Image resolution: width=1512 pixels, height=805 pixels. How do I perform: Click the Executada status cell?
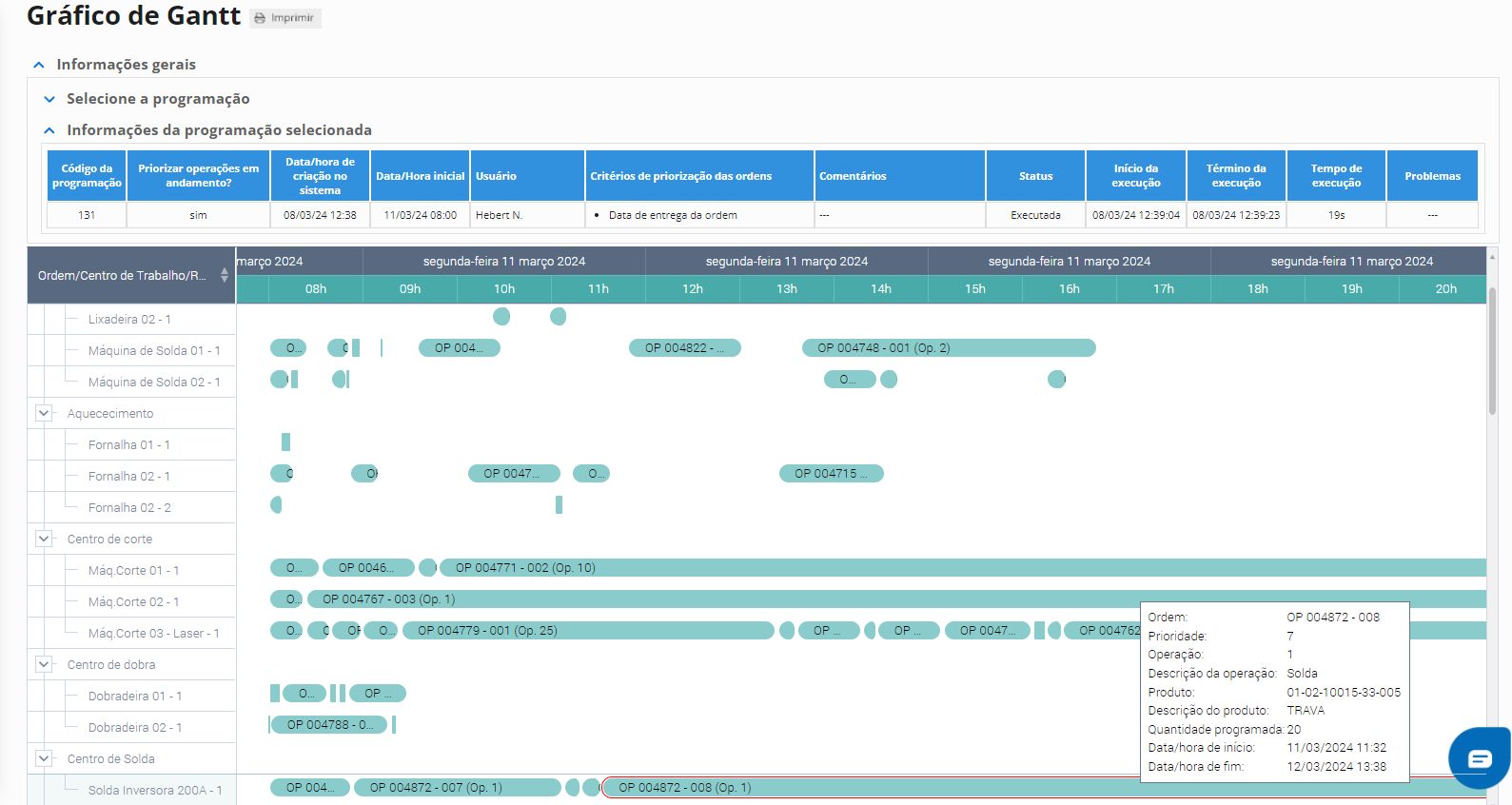pyautogui.click(x=1035, y=215)
